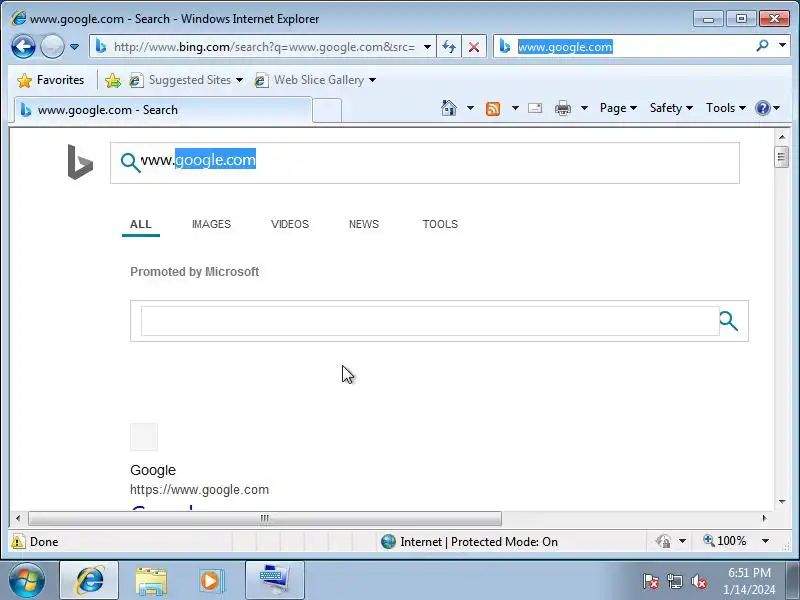Go back with the Back arrow button
Viewport: 800px width, 600px height.
pyautogui.click(x=23, y=47)
